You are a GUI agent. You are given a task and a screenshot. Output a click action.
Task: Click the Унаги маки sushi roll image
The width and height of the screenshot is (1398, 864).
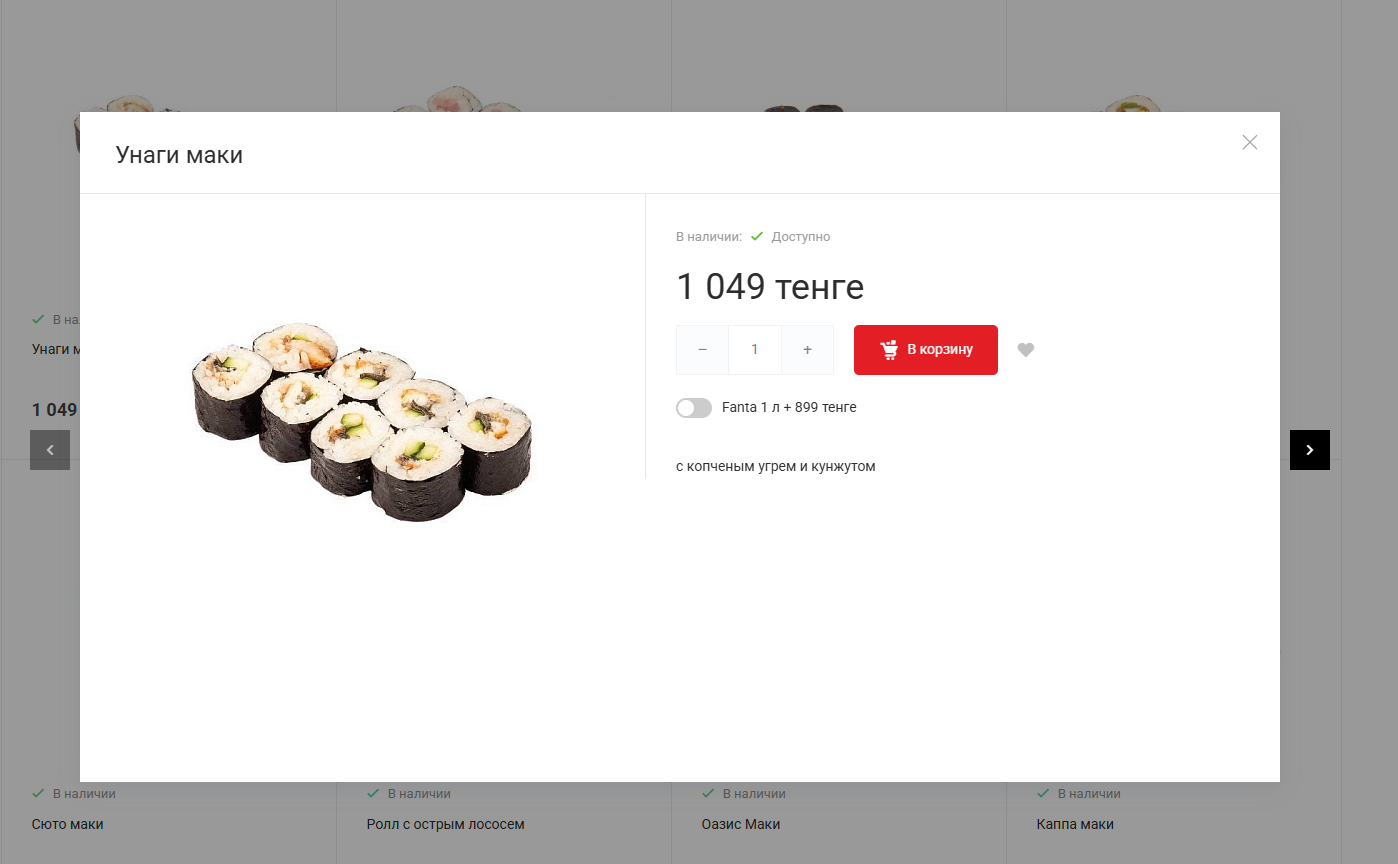point(362,422)
